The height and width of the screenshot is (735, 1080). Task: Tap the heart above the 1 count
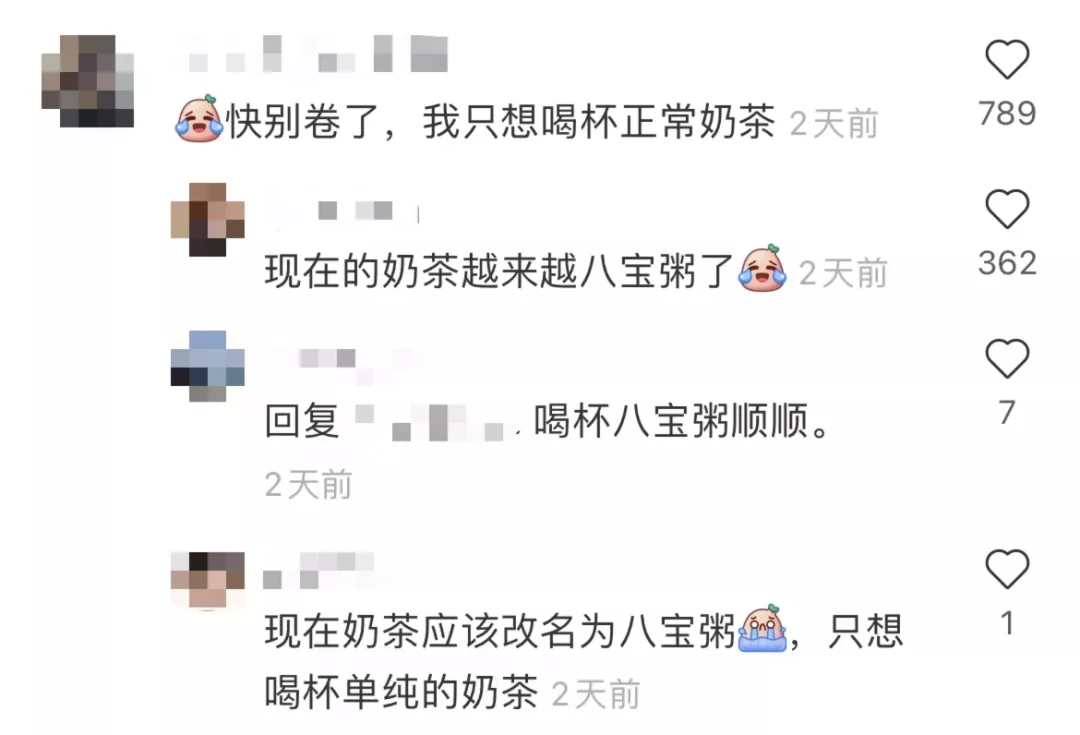pos(1007,569)
